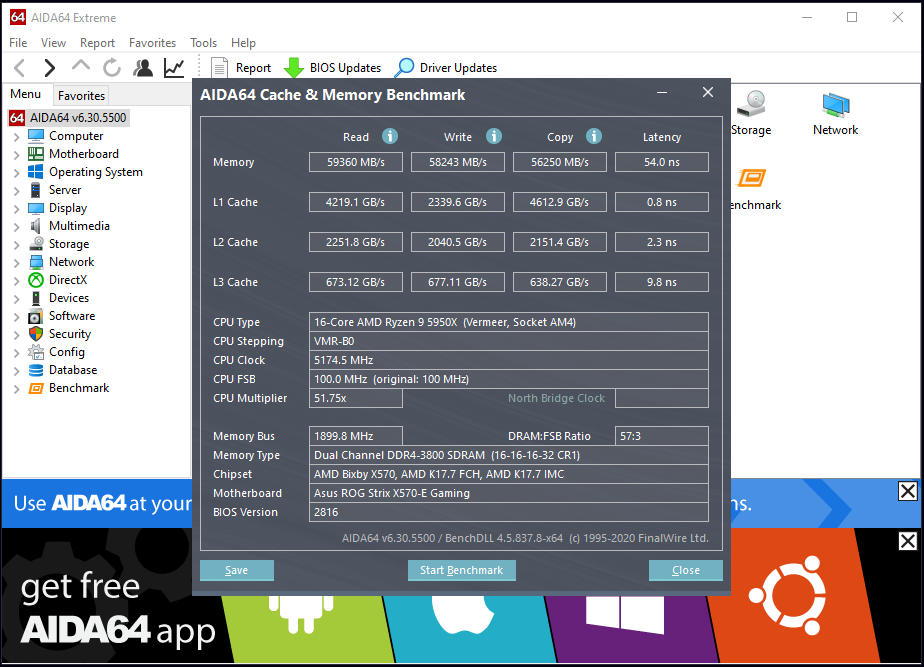The height and width of the screenshot is (667, 924).
Task: Expand the Operating System tree node
Action: click(16, 173)
